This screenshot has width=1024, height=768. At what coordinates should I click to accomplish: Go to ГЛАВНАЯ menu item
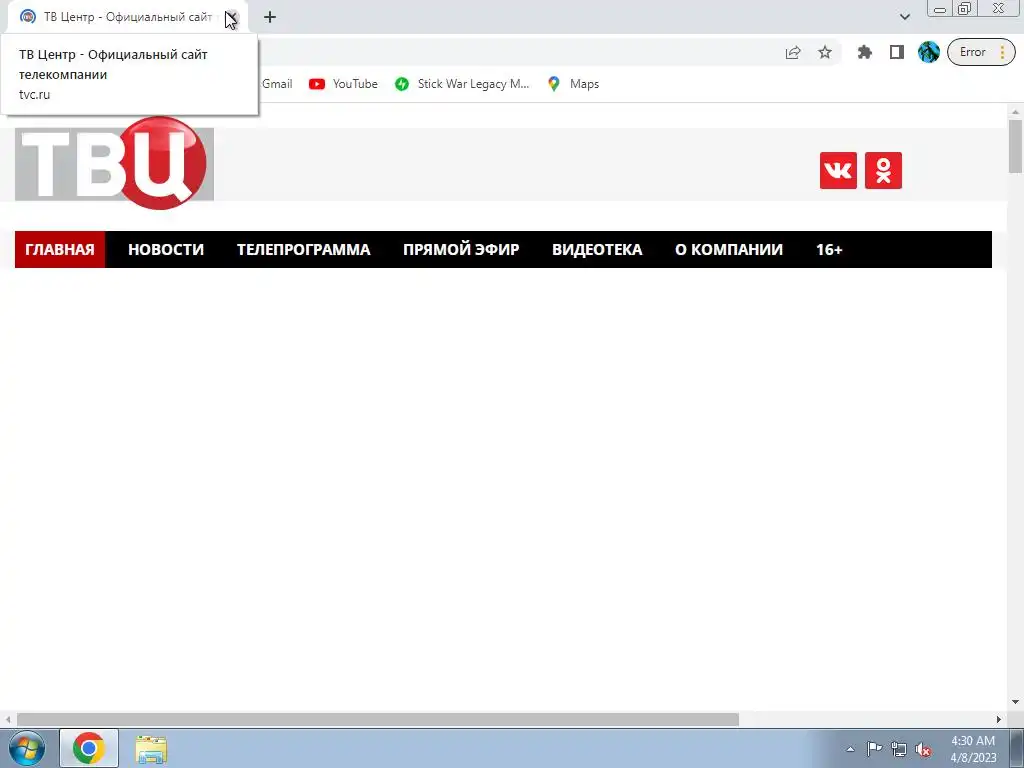60,249
